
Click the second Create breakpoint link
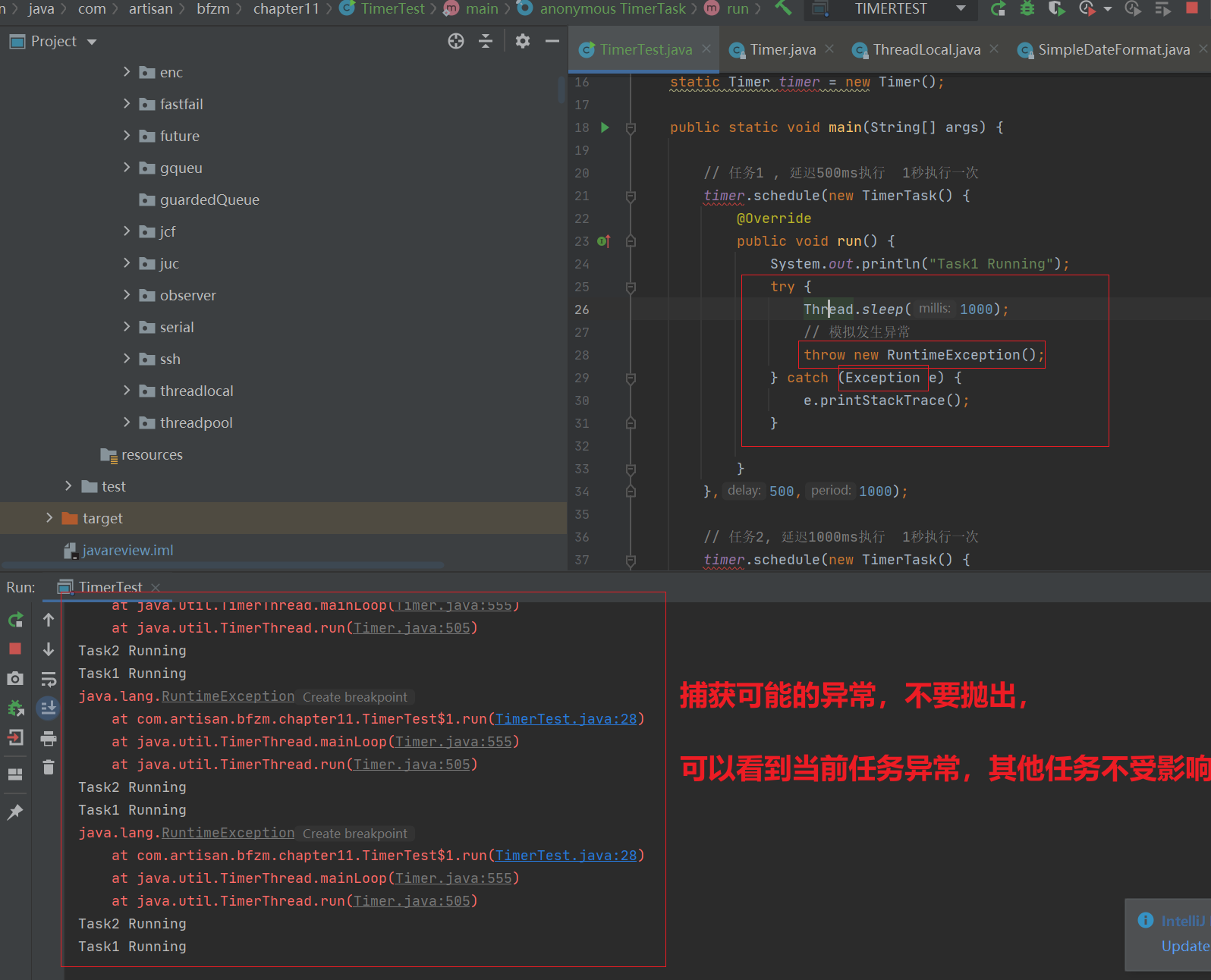click(x=355, y=834)
